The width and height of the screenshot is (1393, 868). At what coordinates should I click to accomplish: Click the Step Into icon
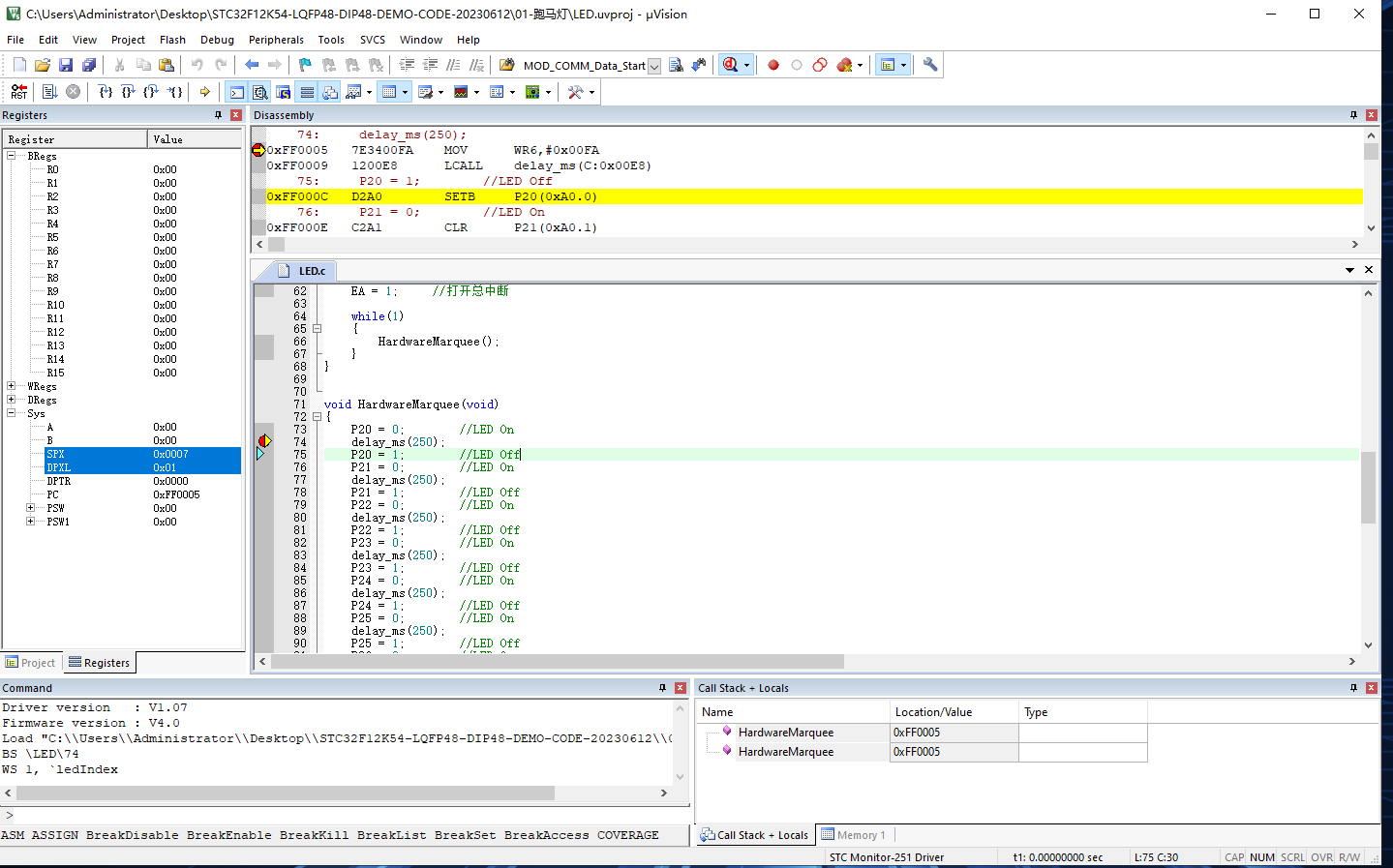tap(105, 92)
